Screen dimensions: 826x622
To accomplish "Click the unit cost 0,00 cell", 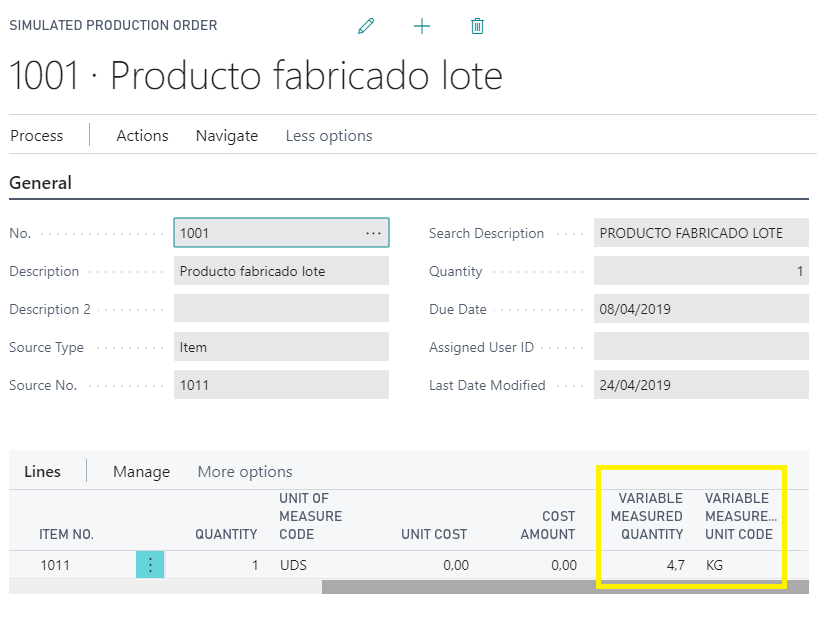I will [x=456, y=565].
